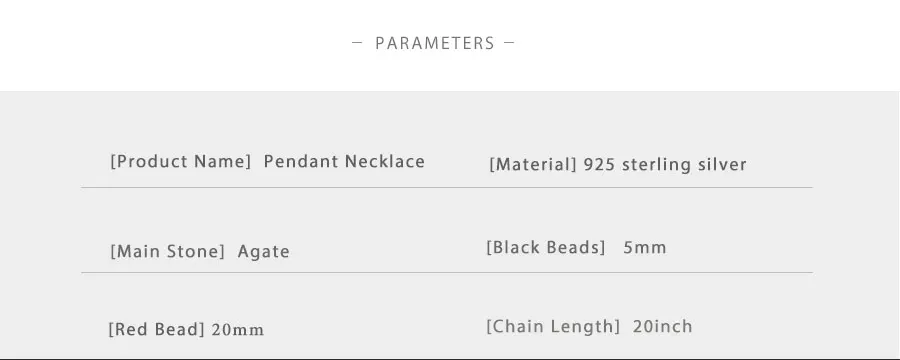900x360 pixels.
Task: Select the [Red Bead] label
Action: tap(157, 330)
